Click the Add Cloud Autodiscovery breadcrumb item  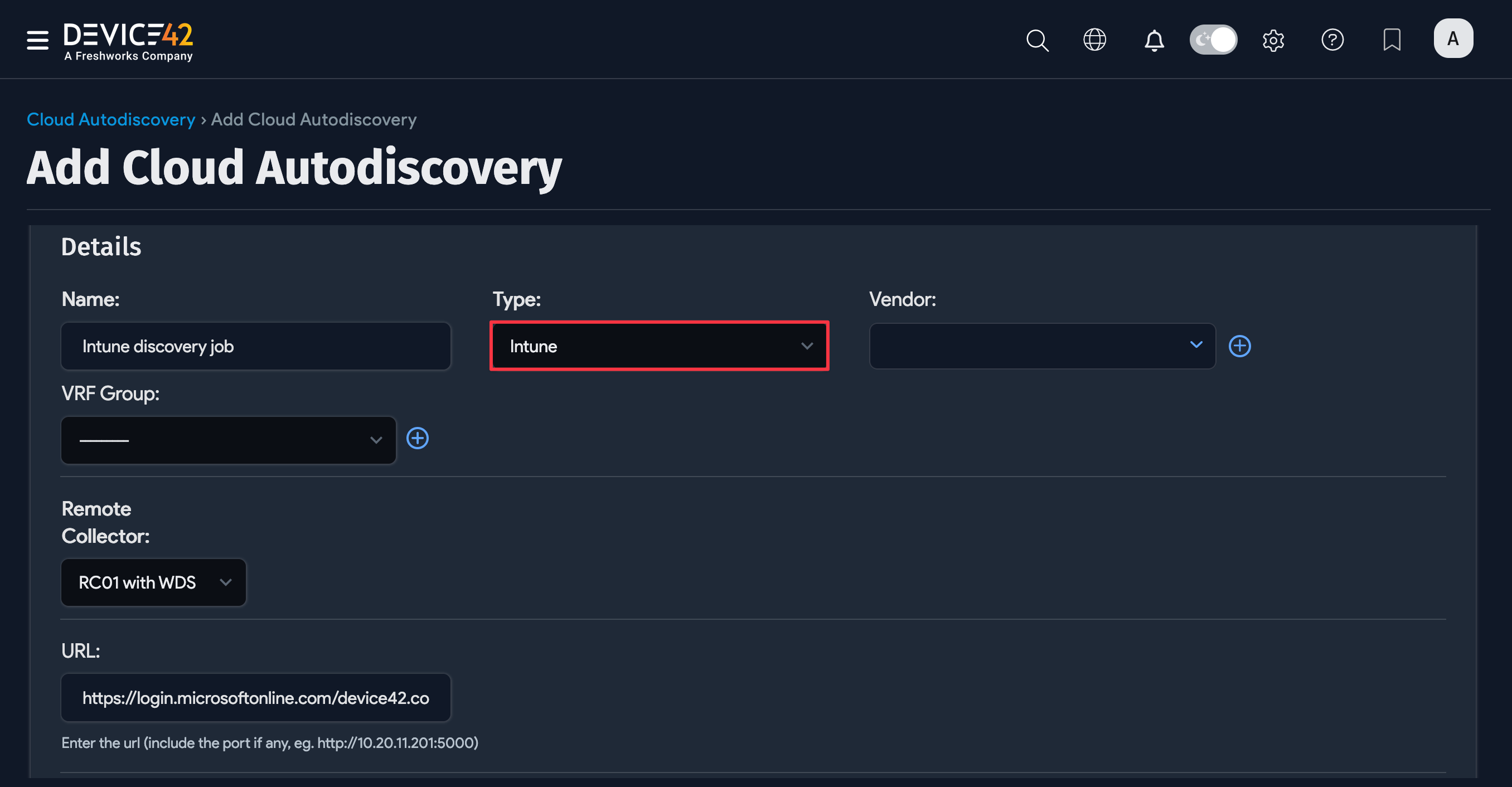coord(313,119)
